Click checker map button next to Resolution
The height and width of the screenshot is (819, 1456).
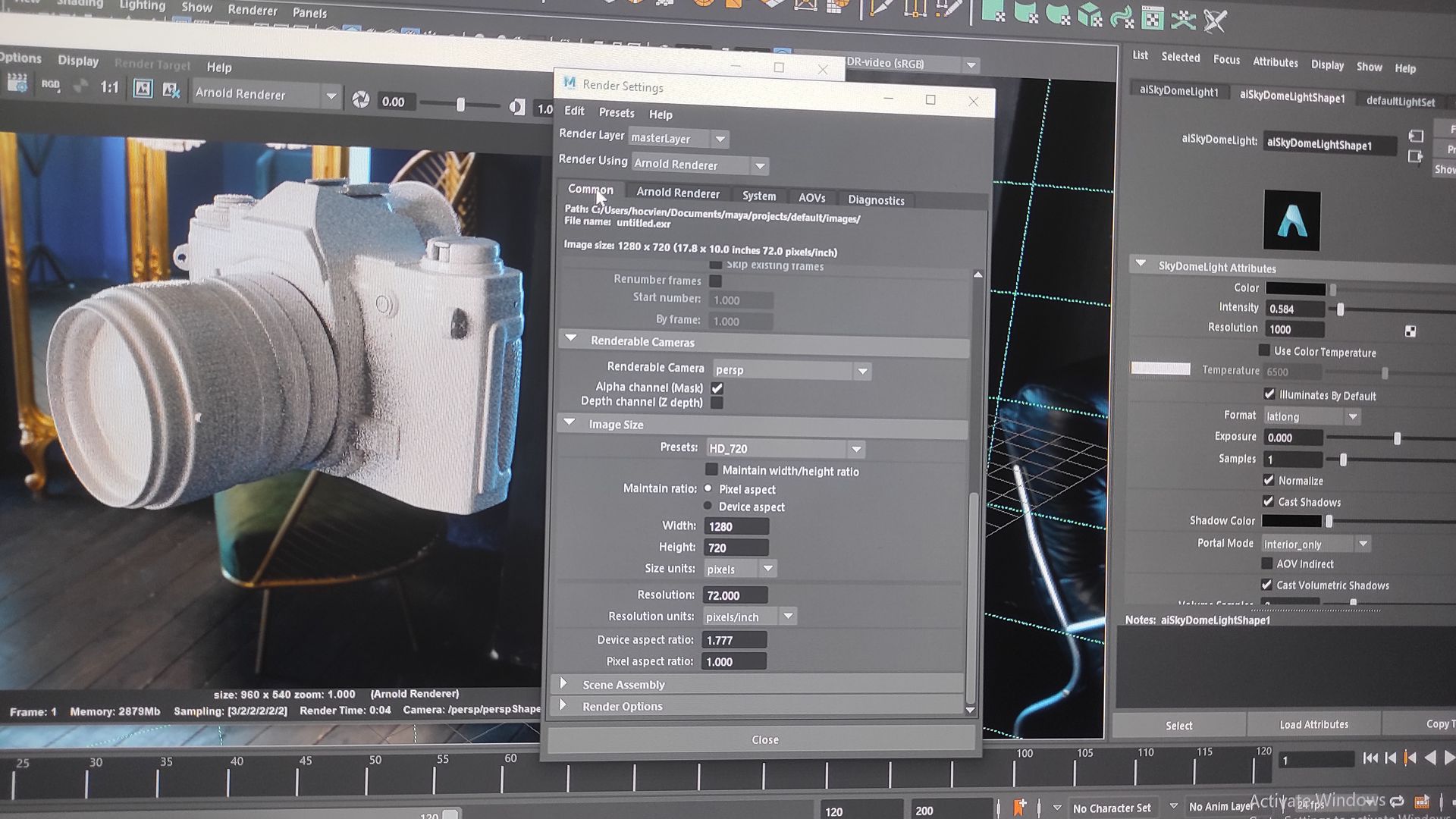tap(1410, 331)
